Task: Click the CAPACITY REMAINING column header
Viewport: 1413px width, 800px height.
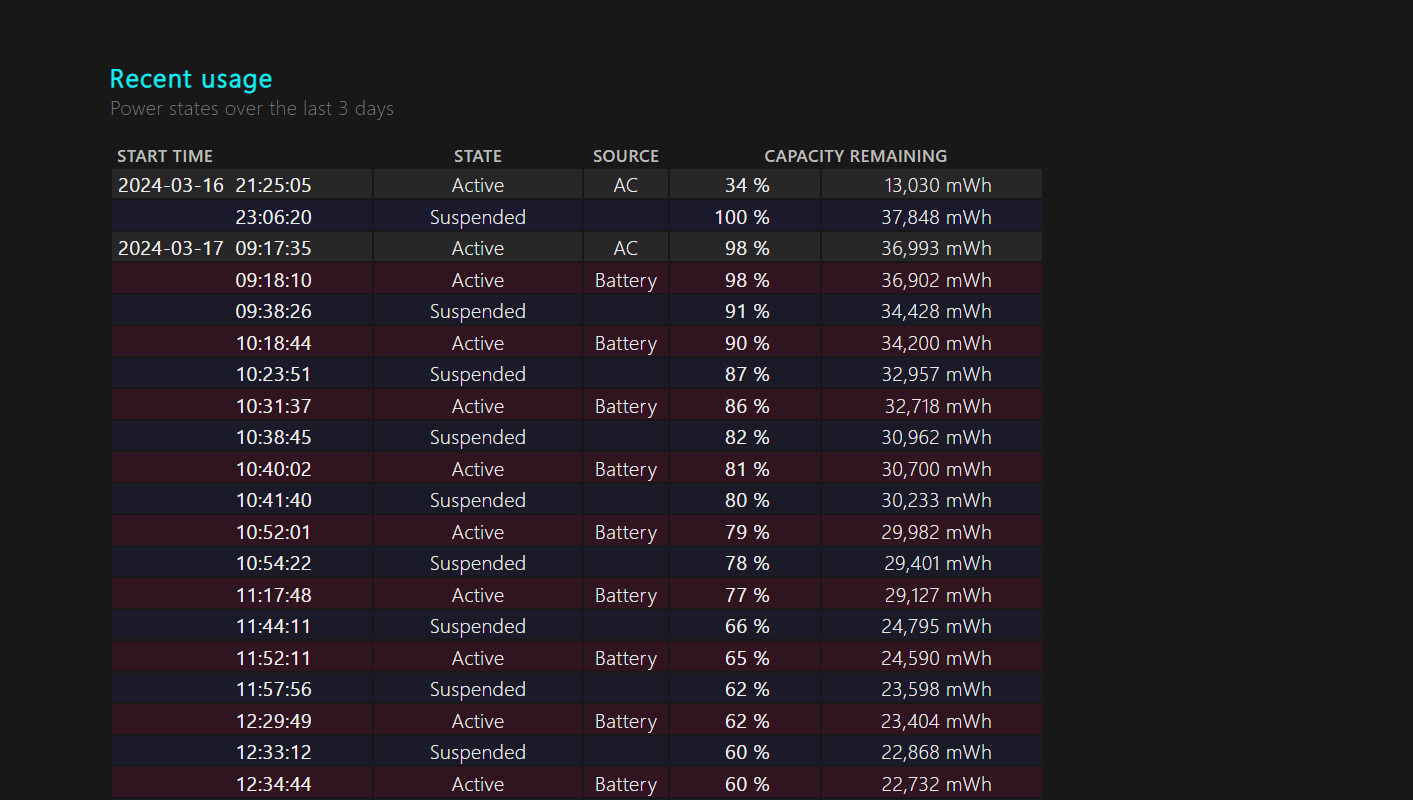Action: (x=856, y=156)
